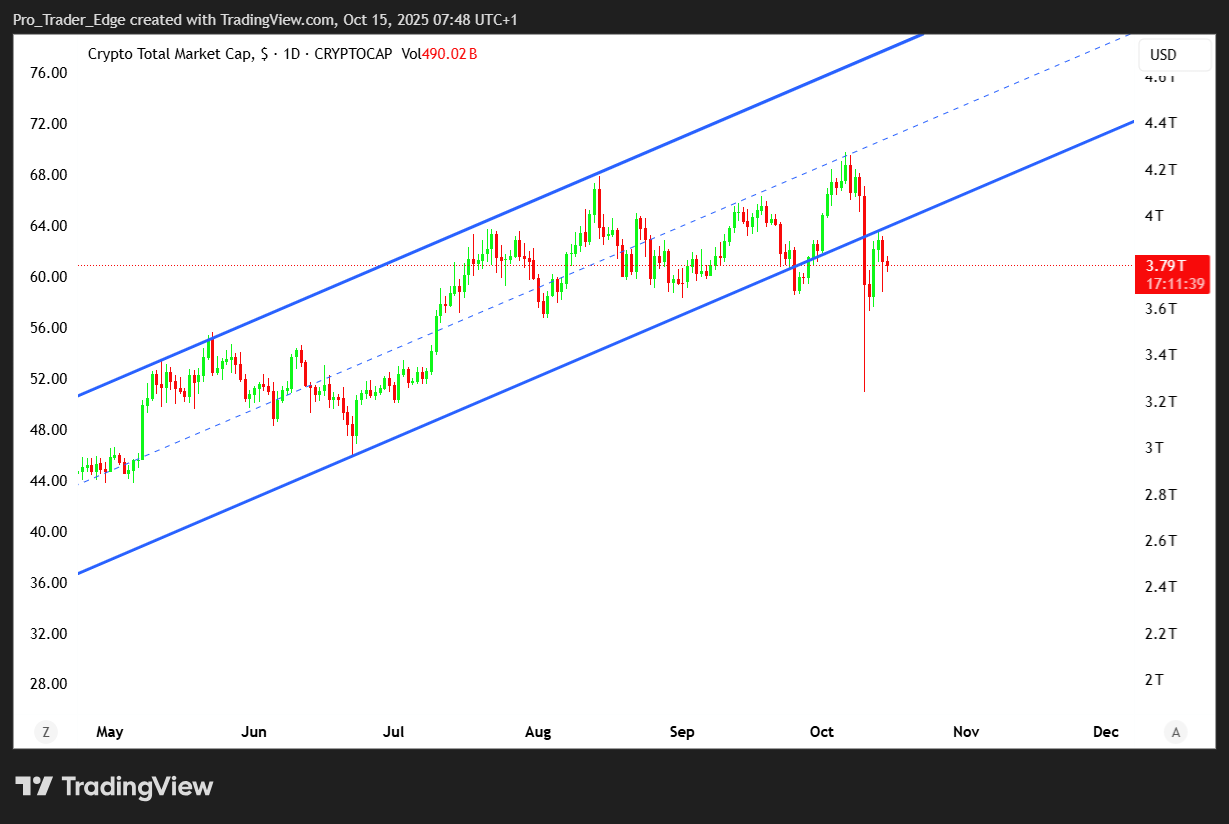Click the 4.4T mark on right price scale
This screenshot has width=1229, height=824.
pyautogui.click(x=1161, y=123)
